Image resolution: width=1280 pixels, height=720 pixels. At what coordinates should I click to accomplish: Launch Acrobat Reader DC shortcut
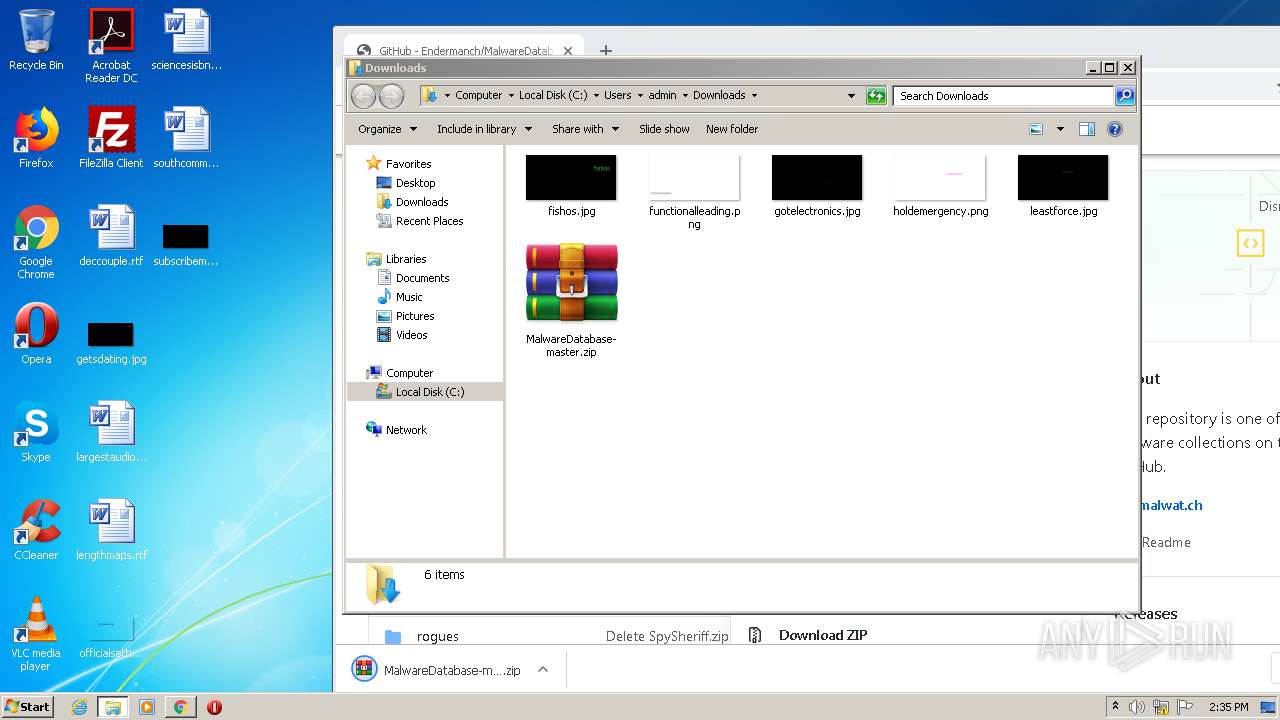pyautogui.click(x=111, y=46)
